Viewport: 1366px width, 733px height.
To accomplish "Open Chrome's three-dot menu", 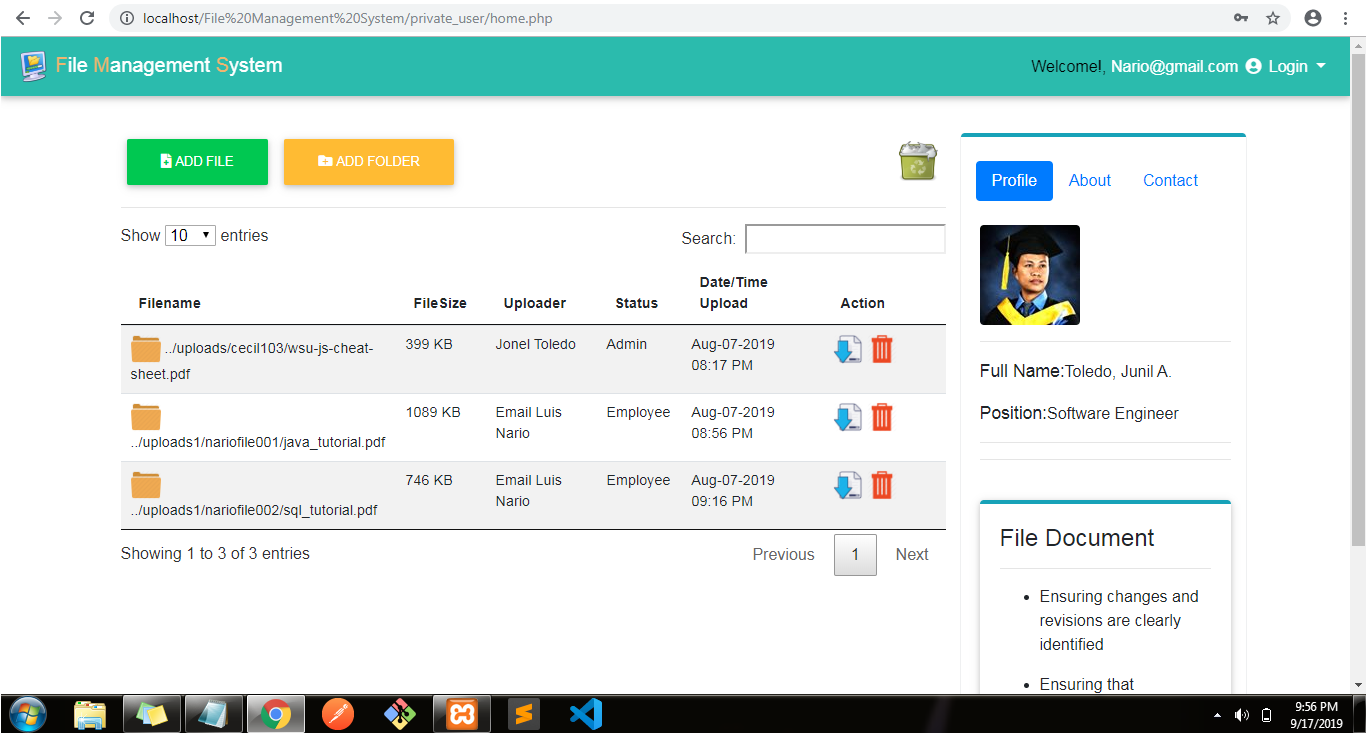I will (x=1345, y=18).
